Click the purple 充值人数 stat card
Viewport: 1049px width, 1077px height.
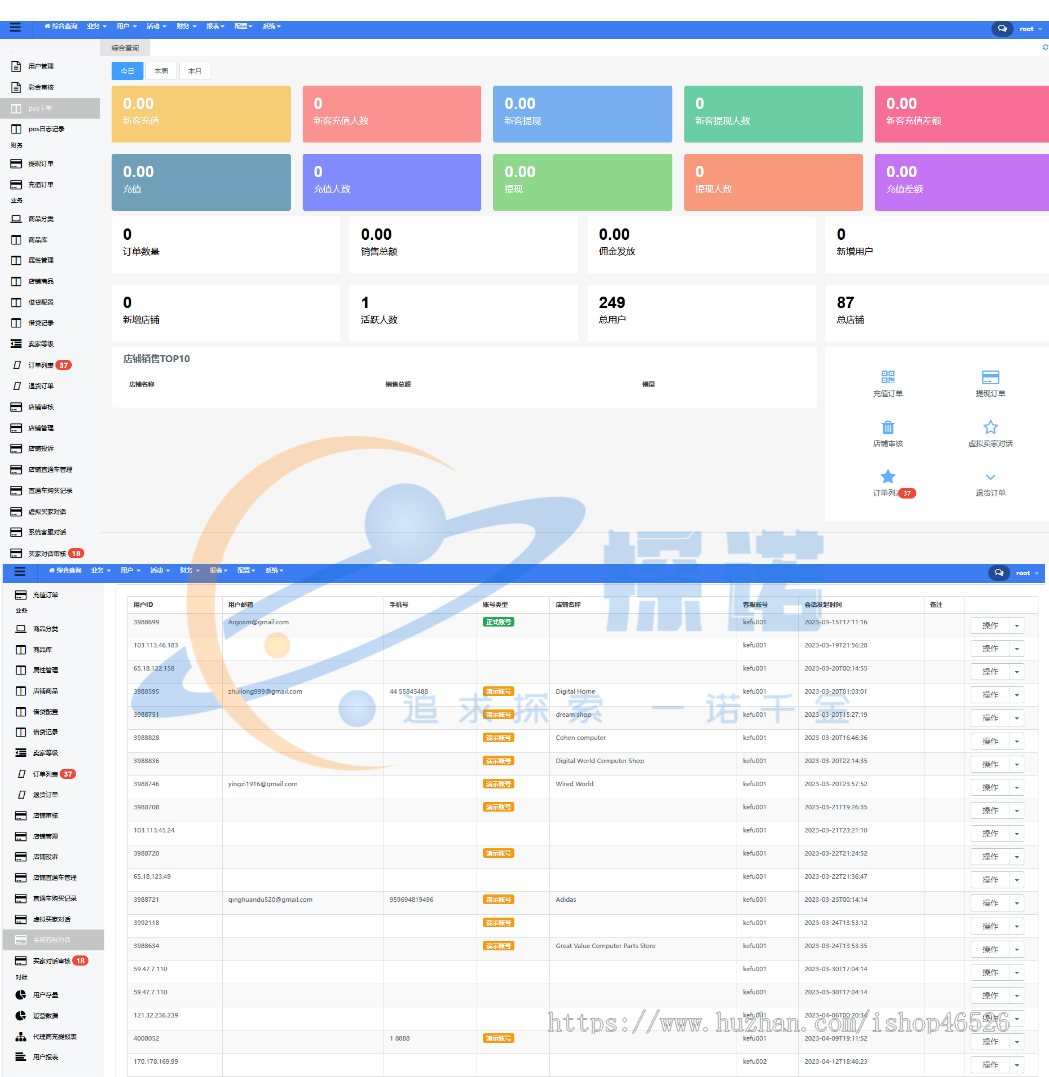(x=392, y=182)
